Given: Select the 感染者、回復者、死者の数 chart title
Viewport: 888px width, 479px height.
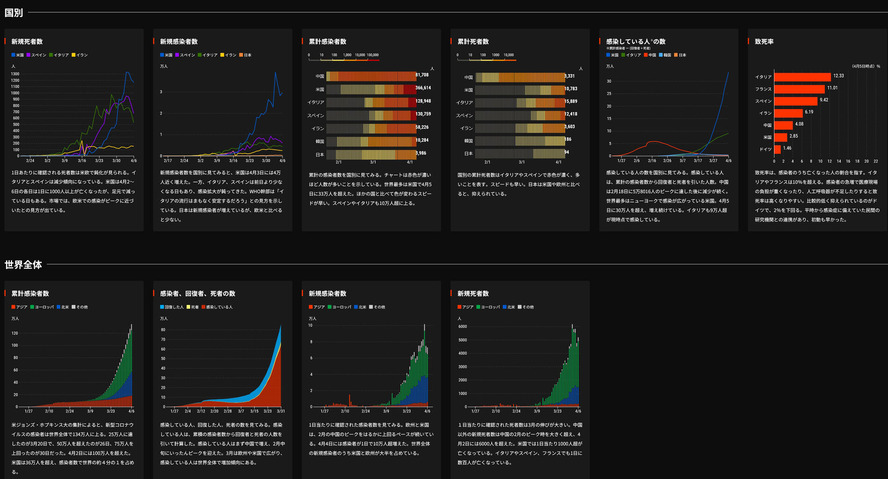Looking at the screenshot, I should (198, 293).
